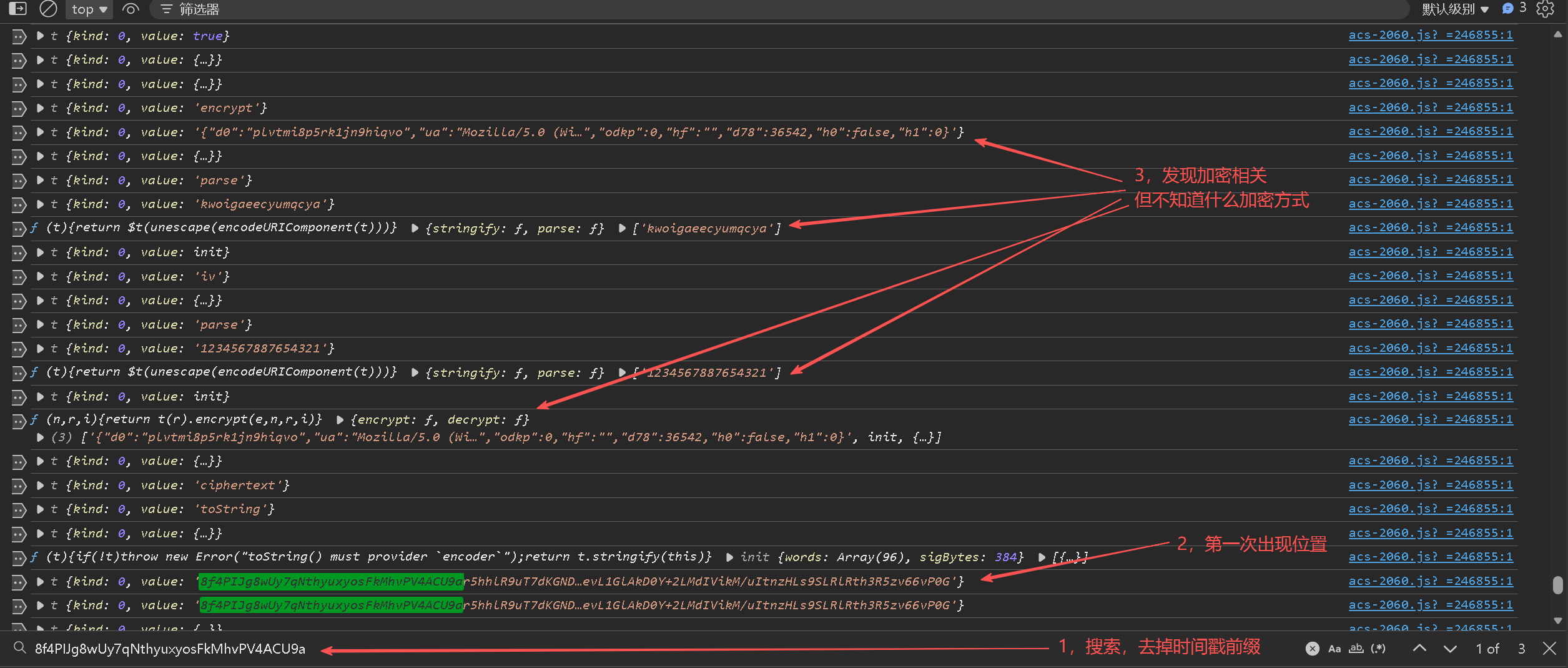Open console settings gear icon

point(1545,9)
